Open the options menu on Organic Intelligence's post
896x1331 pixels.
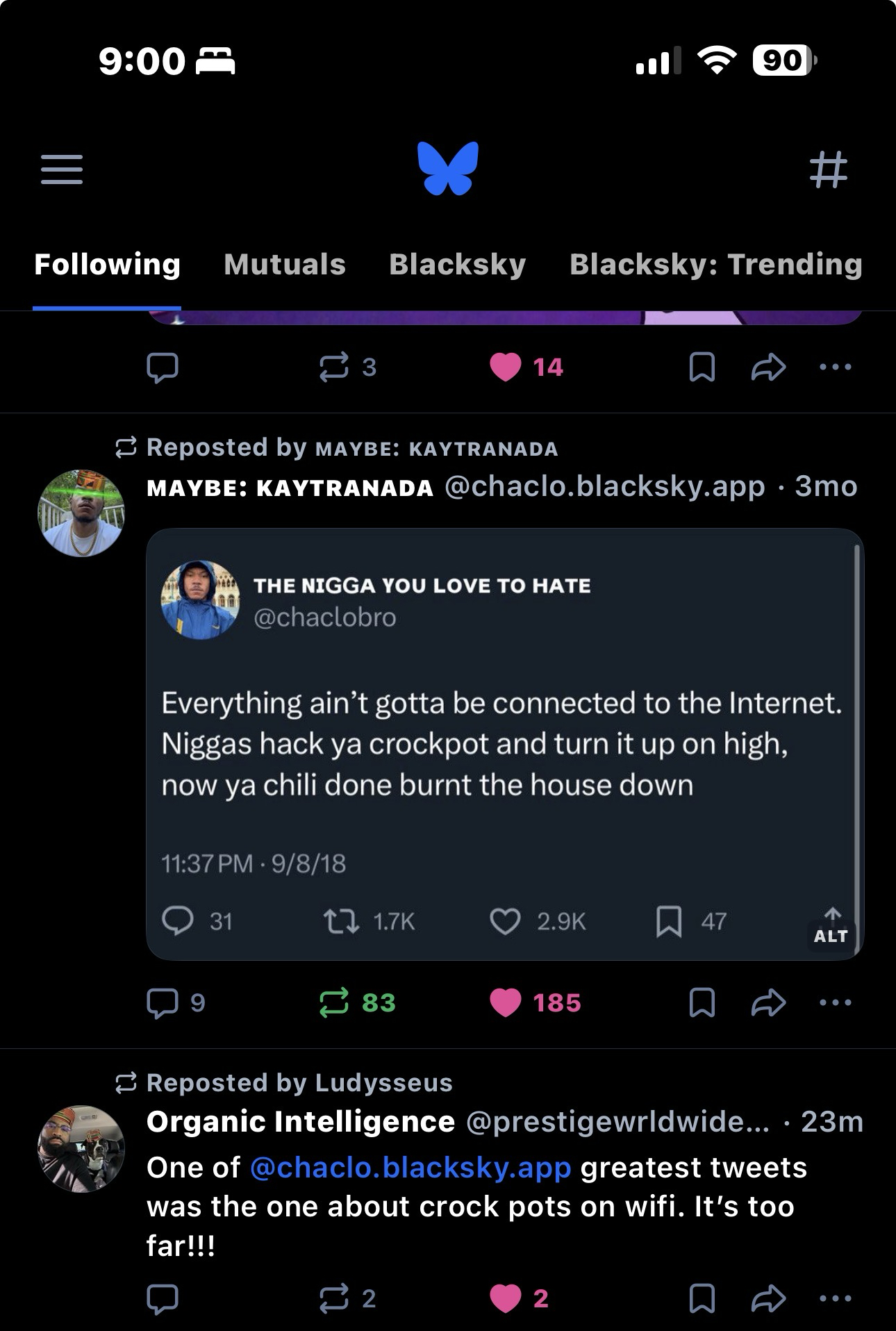tap(835, 1298)
